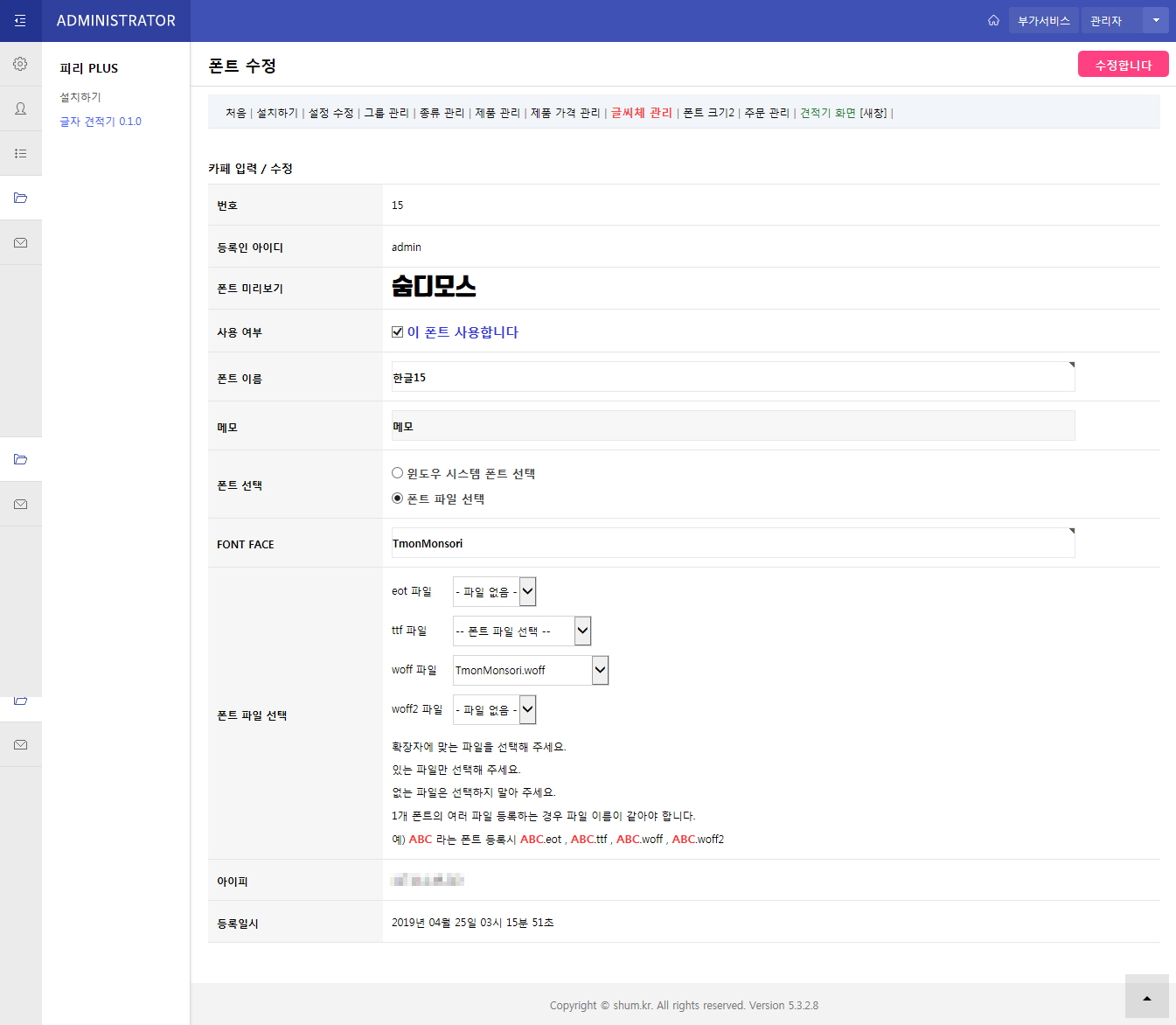Open the settings gear icon in sidebar

coord(20,64)
